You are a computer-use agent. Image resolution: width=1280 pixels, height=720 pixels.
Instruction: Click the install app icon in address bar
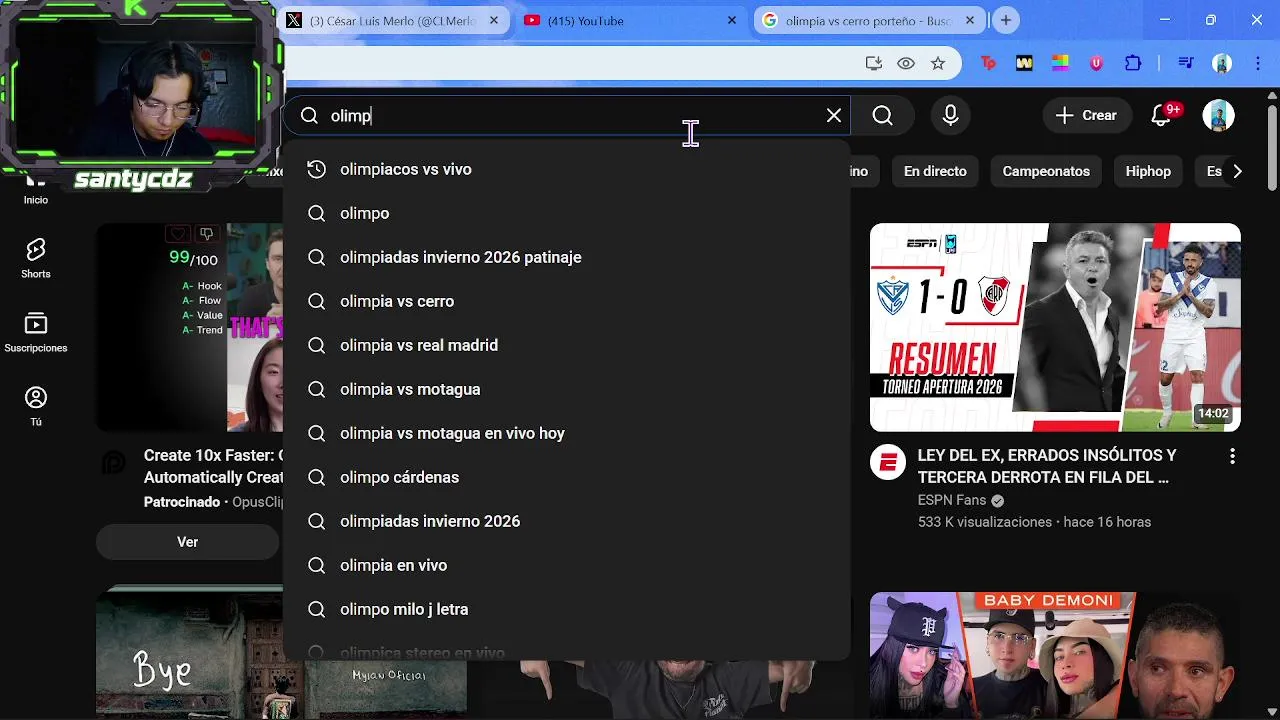[874, 63]
